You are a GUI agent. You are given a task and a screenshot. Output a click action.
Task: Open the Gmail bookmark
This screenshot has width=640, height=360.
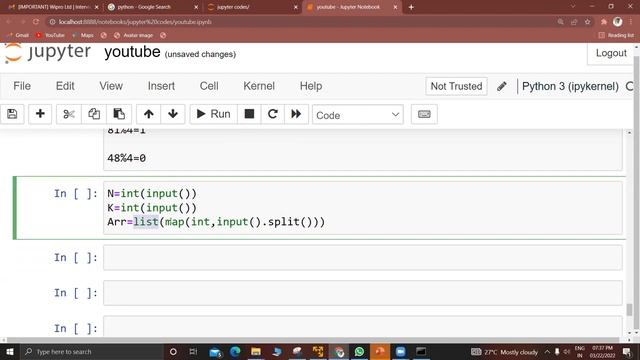click(18, 35)
